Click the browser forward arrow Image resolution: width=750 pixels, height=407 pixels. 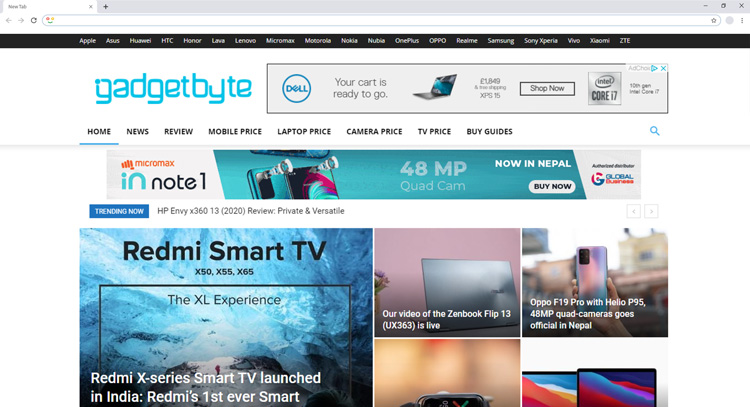pos(21,20)
